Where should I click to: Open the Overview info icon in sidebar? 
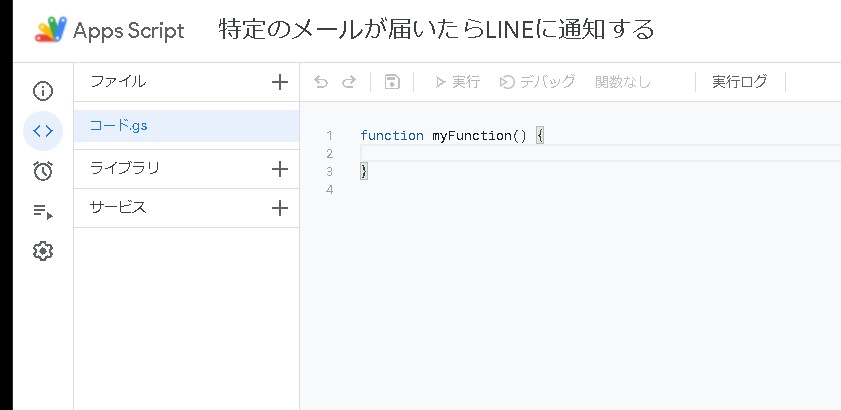tap(42, 92)
